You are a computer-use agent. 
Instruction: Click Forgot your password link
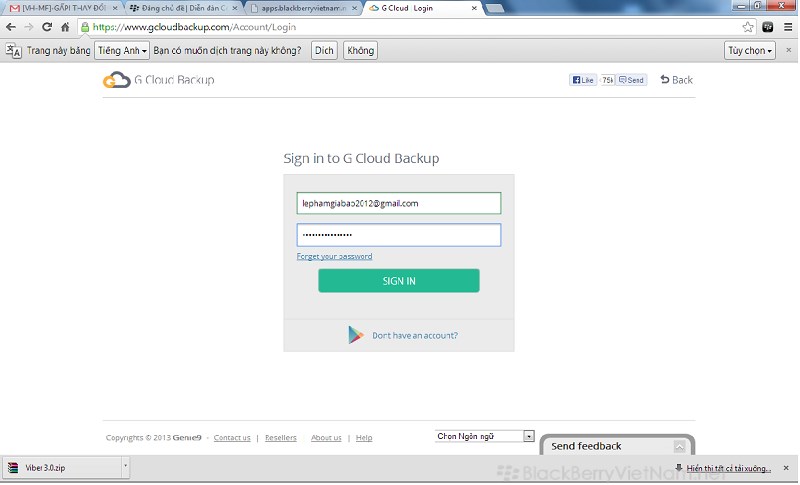[334, 256]
